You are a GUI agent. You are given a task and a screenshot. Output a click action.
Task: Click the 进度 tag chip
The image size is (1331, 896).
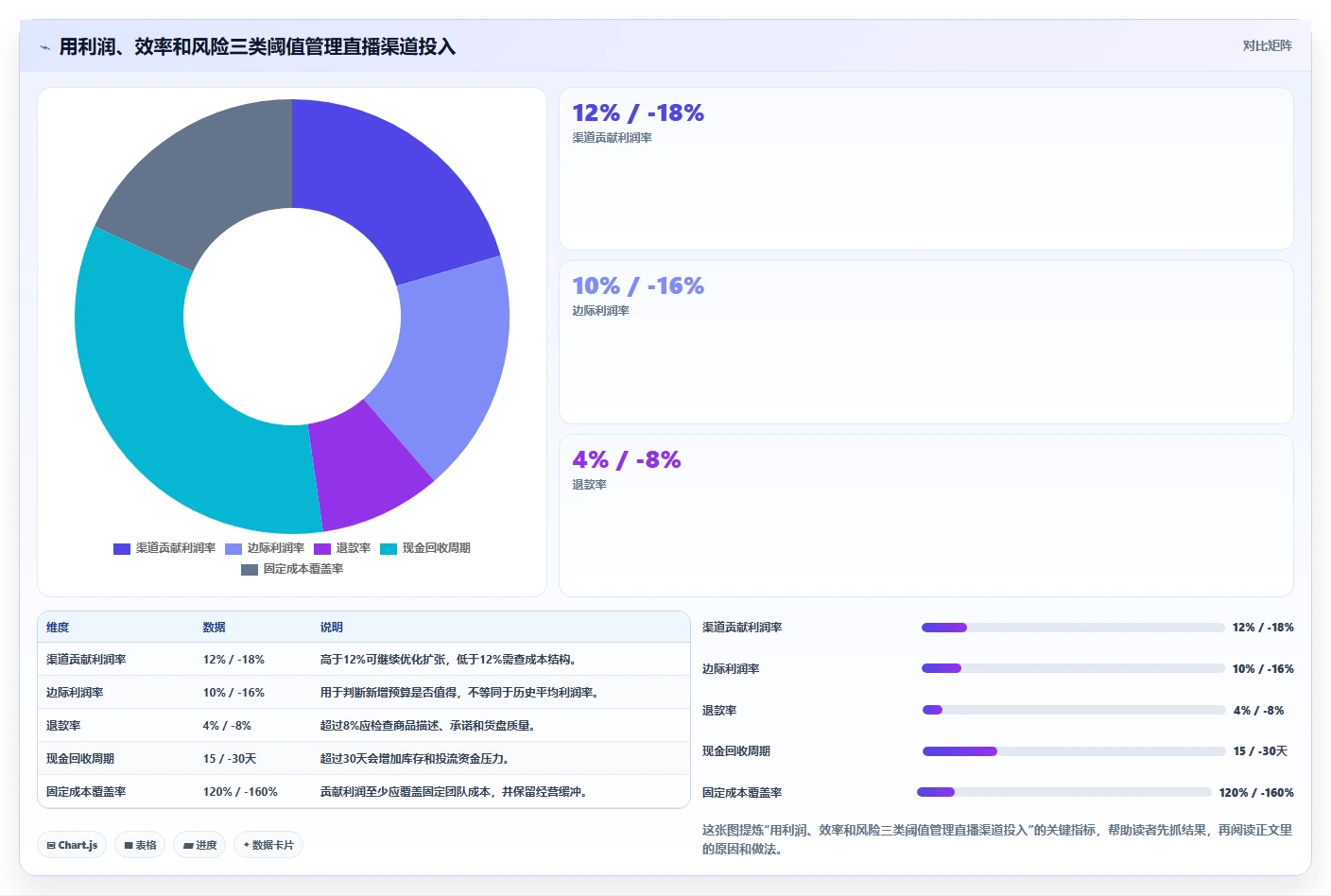point(199,845)
